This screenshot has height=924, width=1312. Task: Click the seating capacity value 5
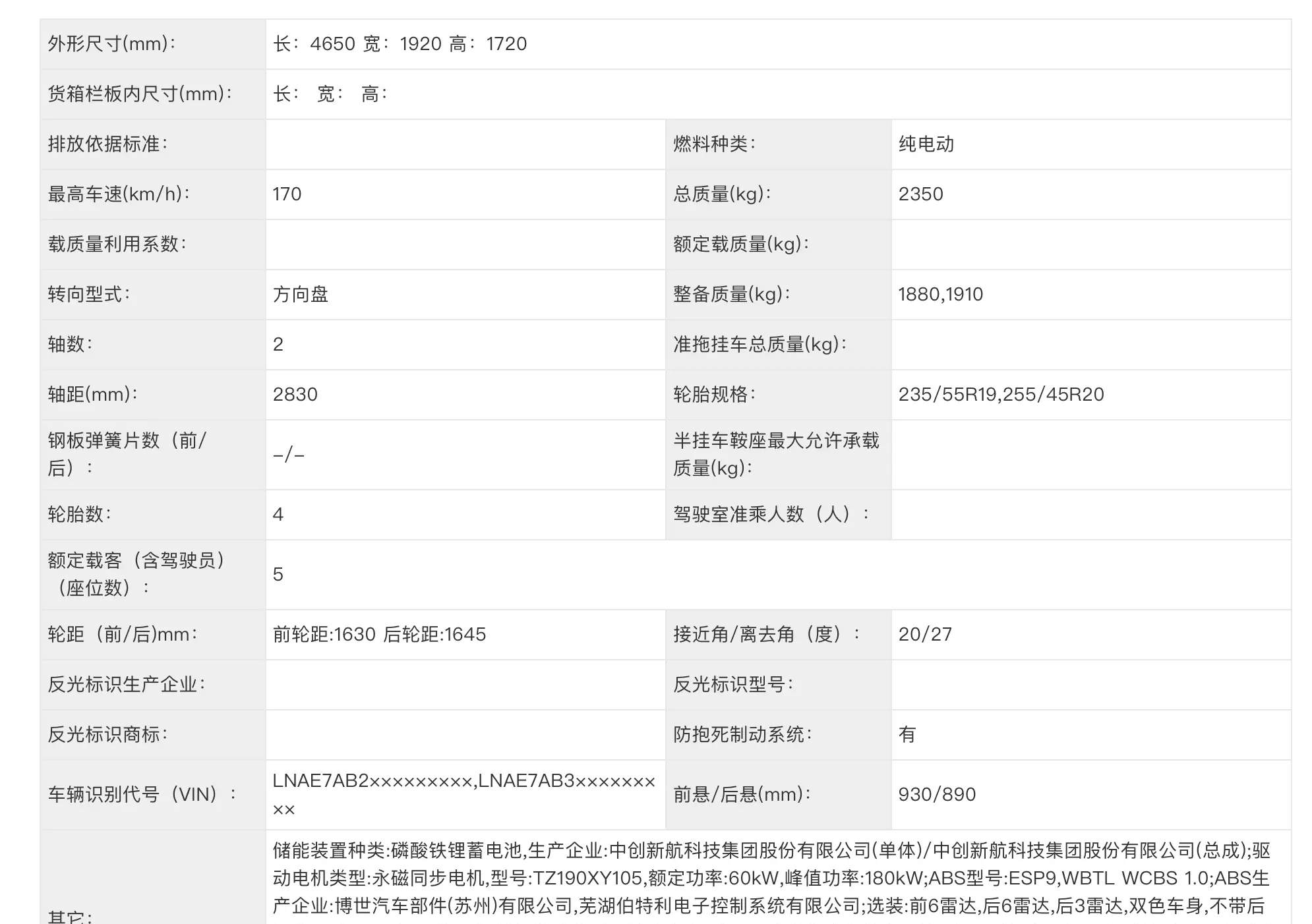pos(278,575)
